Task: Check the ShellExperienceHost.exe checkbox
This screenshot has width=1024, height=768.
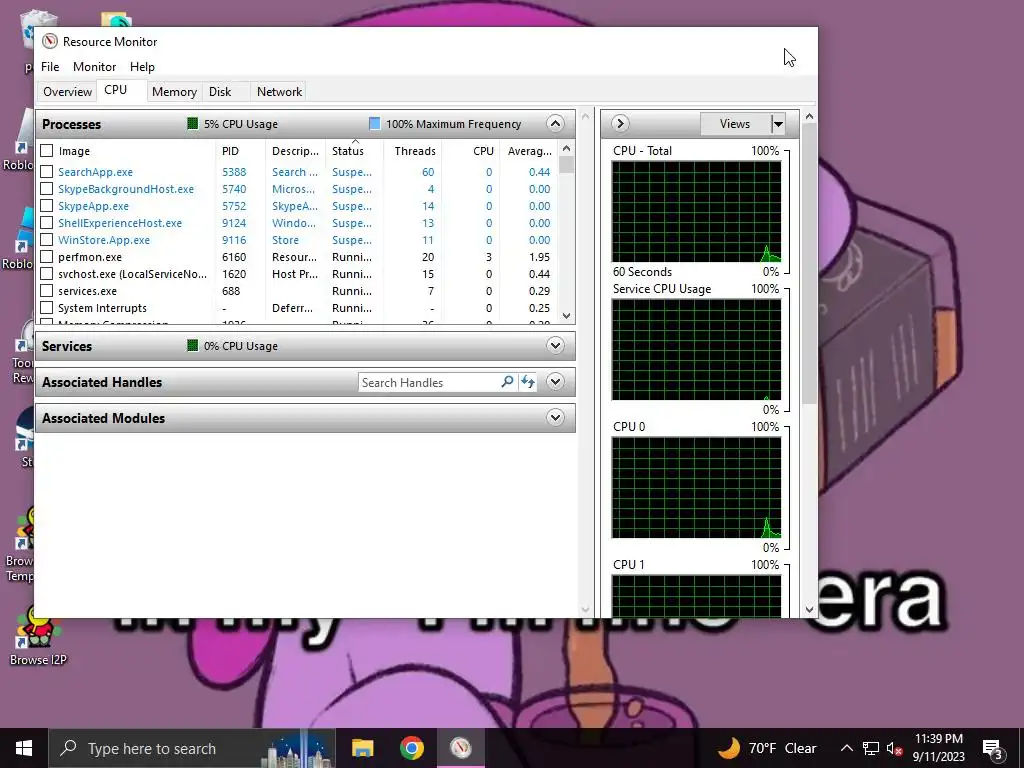Action: (47, 223)
